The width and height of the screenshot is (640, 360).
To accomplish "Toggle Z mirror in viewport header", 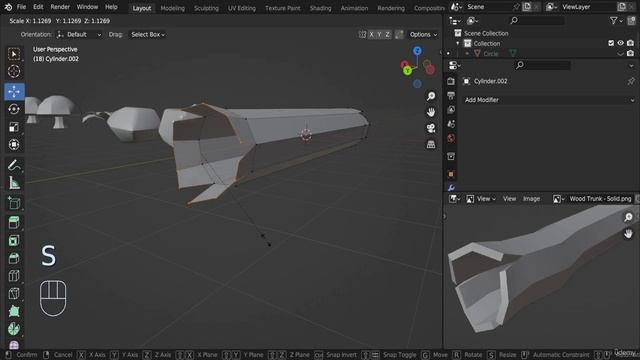I will pyautogui.click(x=387, y=35).
